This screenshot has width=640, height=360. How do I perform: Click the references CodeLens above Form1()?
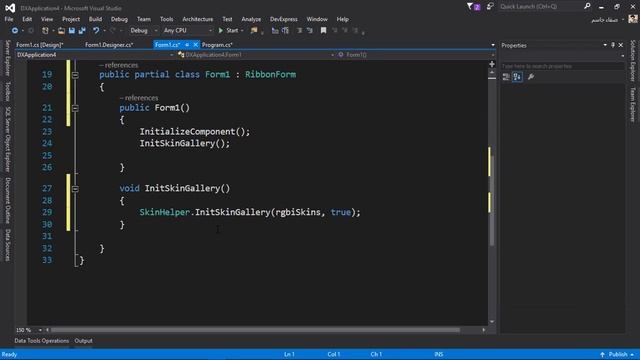point(139,98)
